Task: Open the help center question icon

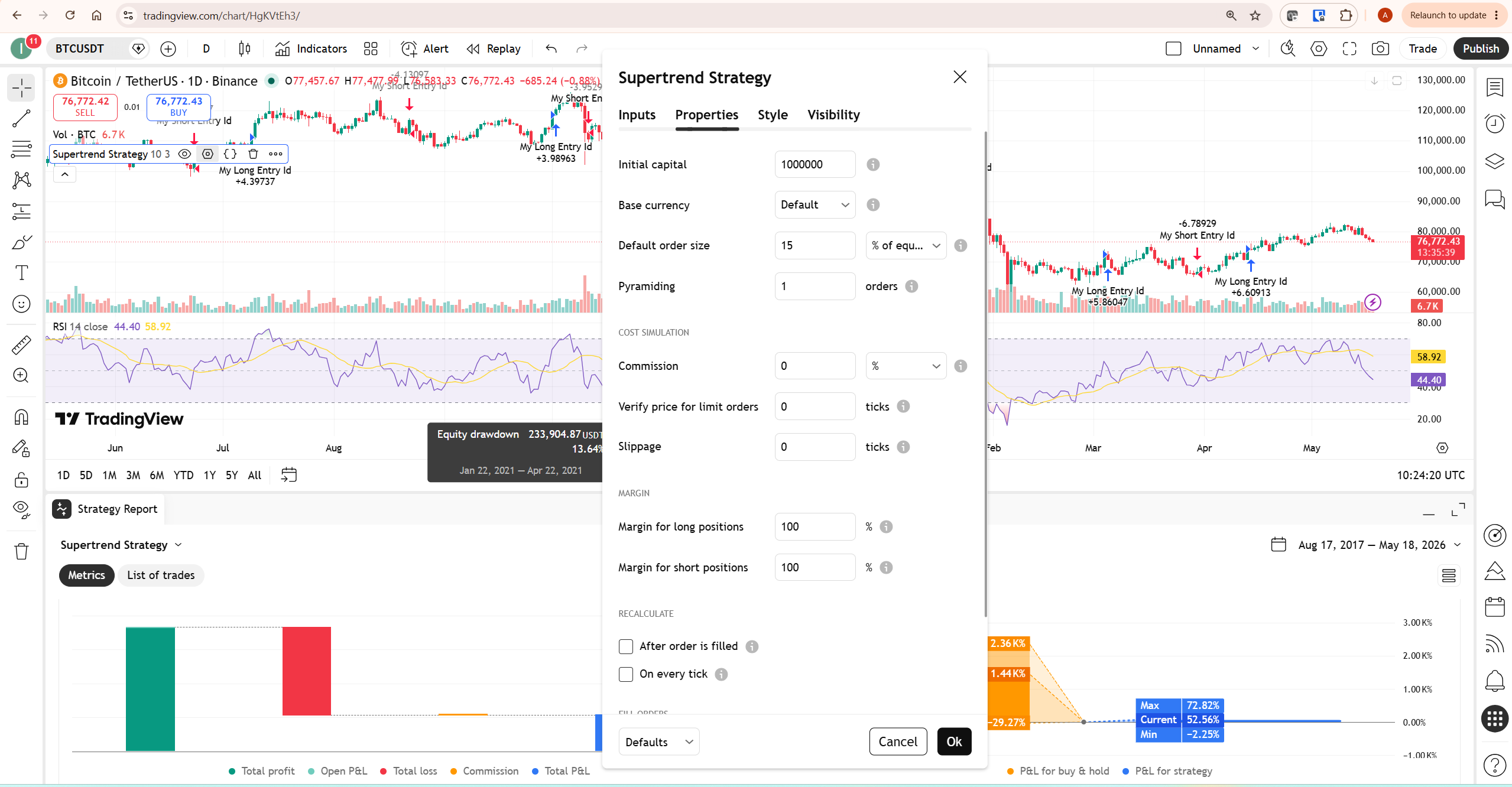Action: click(x=1495, y=766)
